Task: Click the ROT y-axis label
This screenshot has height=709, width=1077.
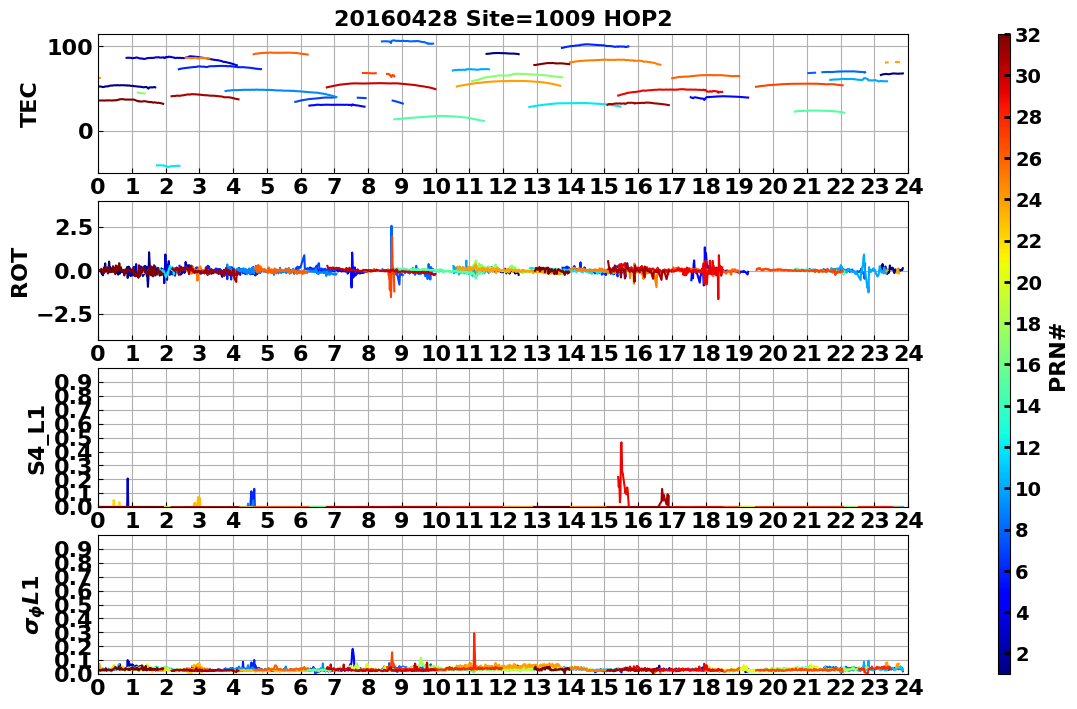Action: (x=20, y=273)
